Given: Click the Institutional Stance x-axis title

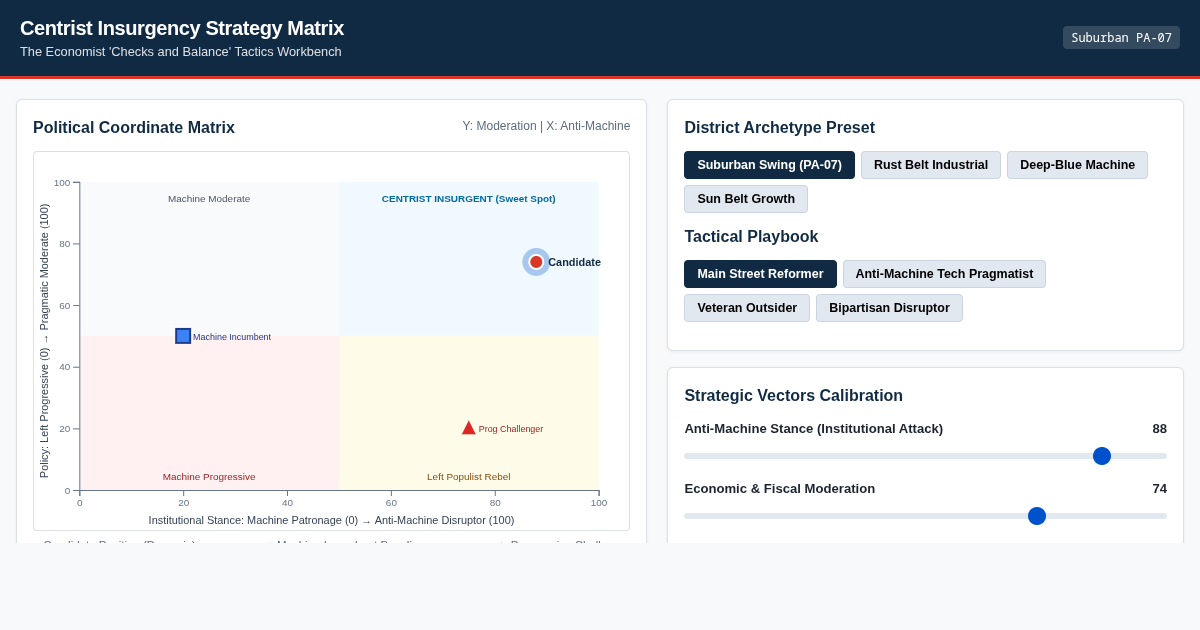Looking at the screenshot, I should coord(331,520).
